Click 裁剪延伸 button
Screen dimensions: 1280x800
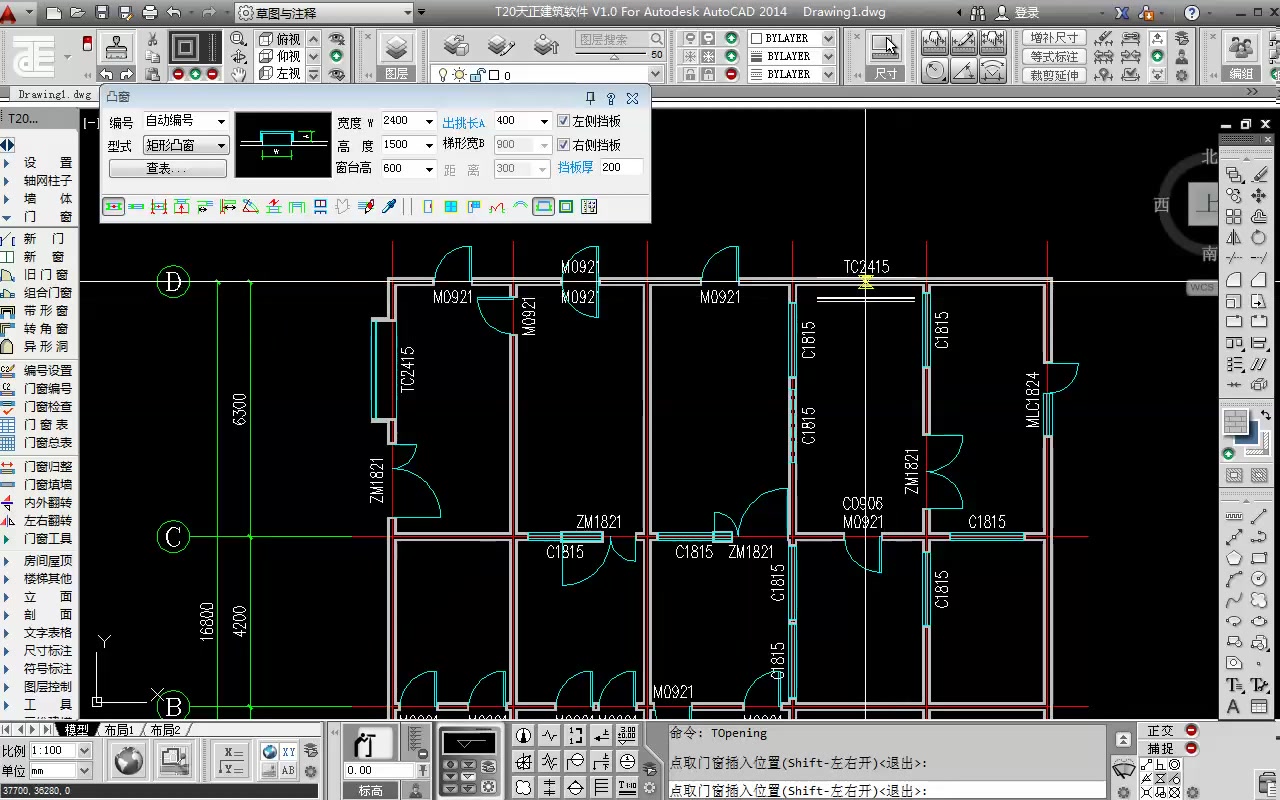[x=1054, y=75]
